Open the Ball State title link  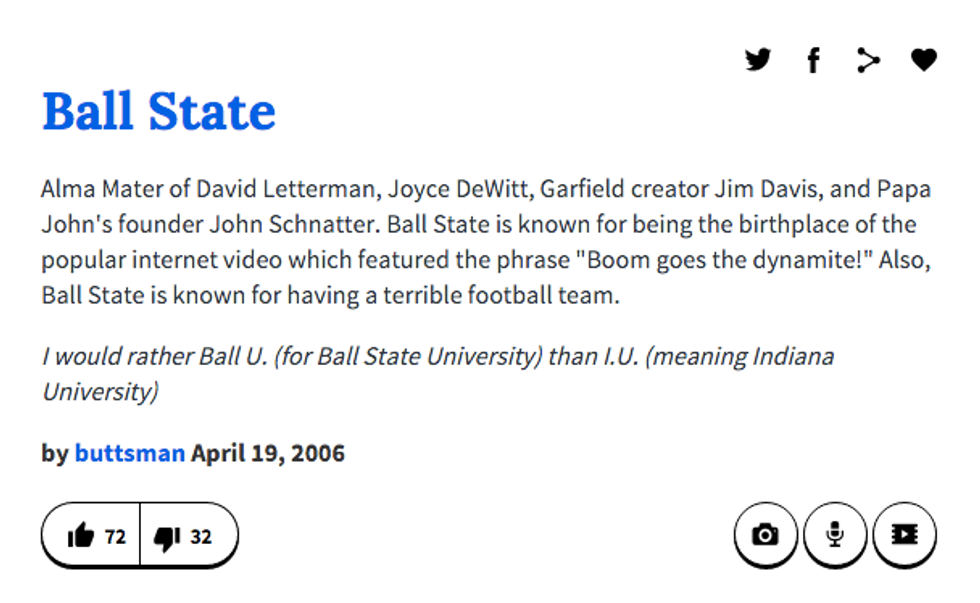tap(159, 111)
